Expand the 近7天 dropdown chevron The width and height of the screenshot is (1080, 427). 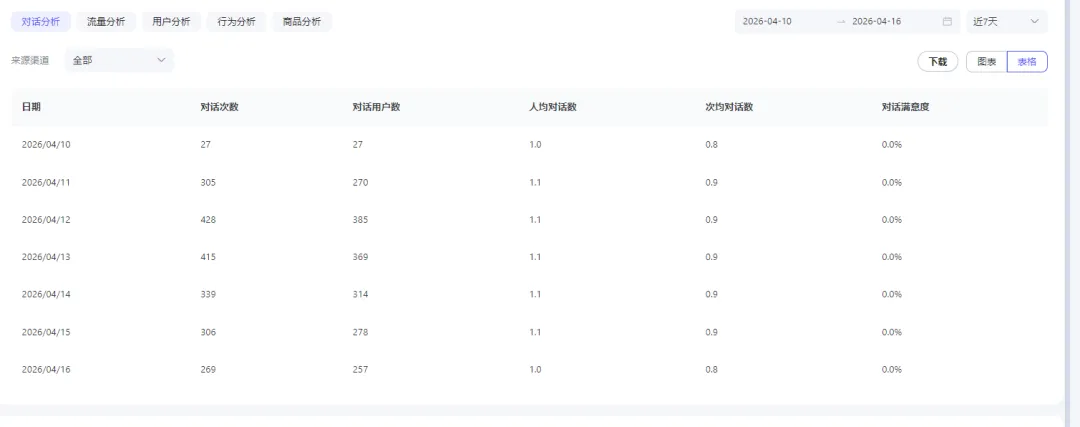pos(1034,21)
